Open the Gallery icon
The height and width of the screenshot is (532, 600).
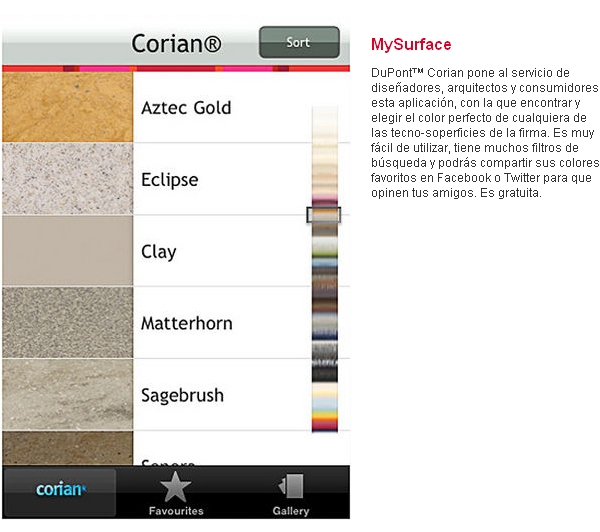[x=291, y=487]
